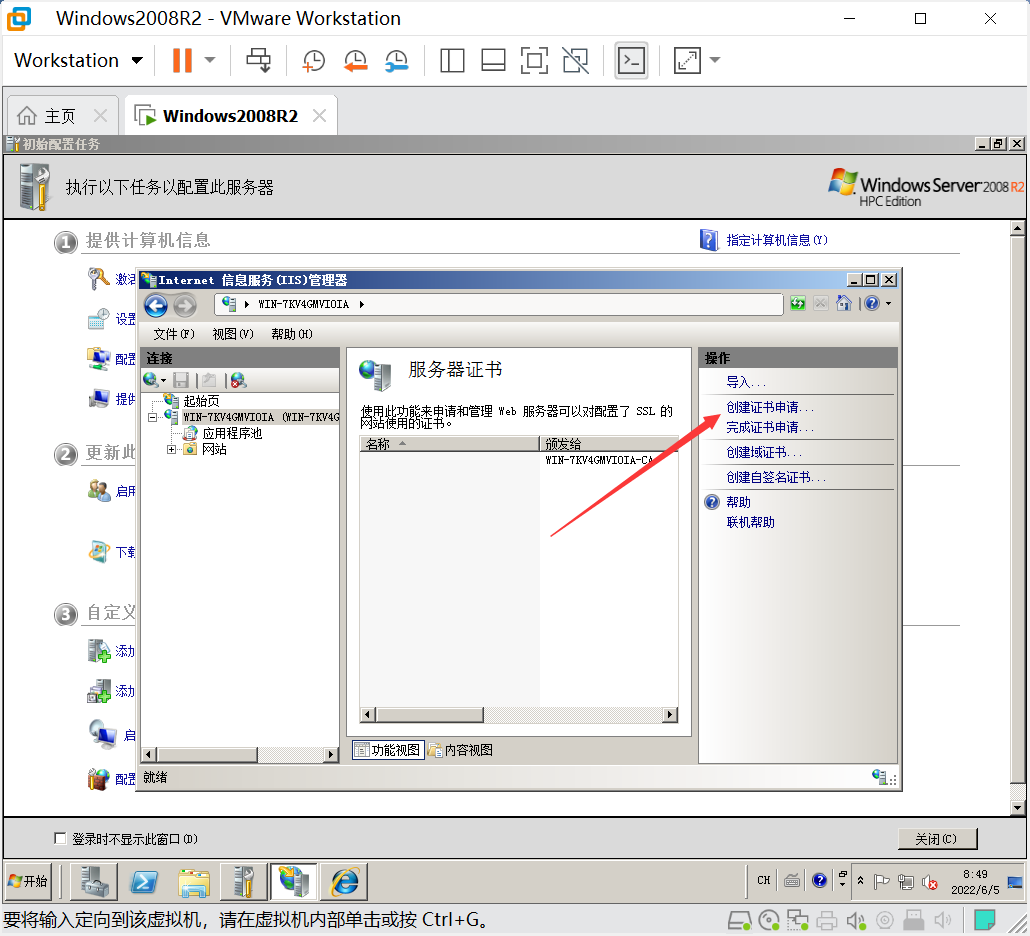Click the 导入... action
Screen dimensions: 1030x936
(x=746, y=382)
